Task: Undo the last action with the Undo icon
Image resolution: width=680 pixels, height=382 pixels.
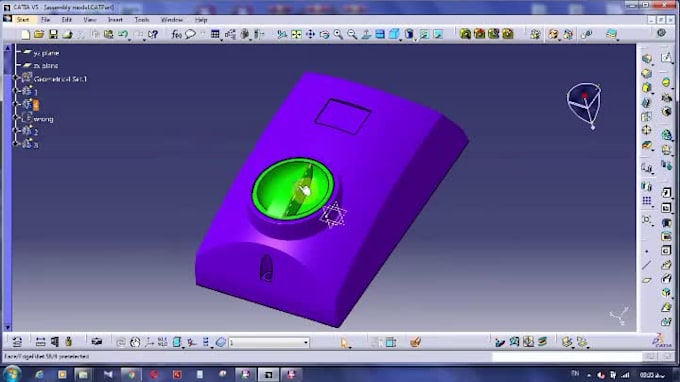Action: [x=123, y=34]
